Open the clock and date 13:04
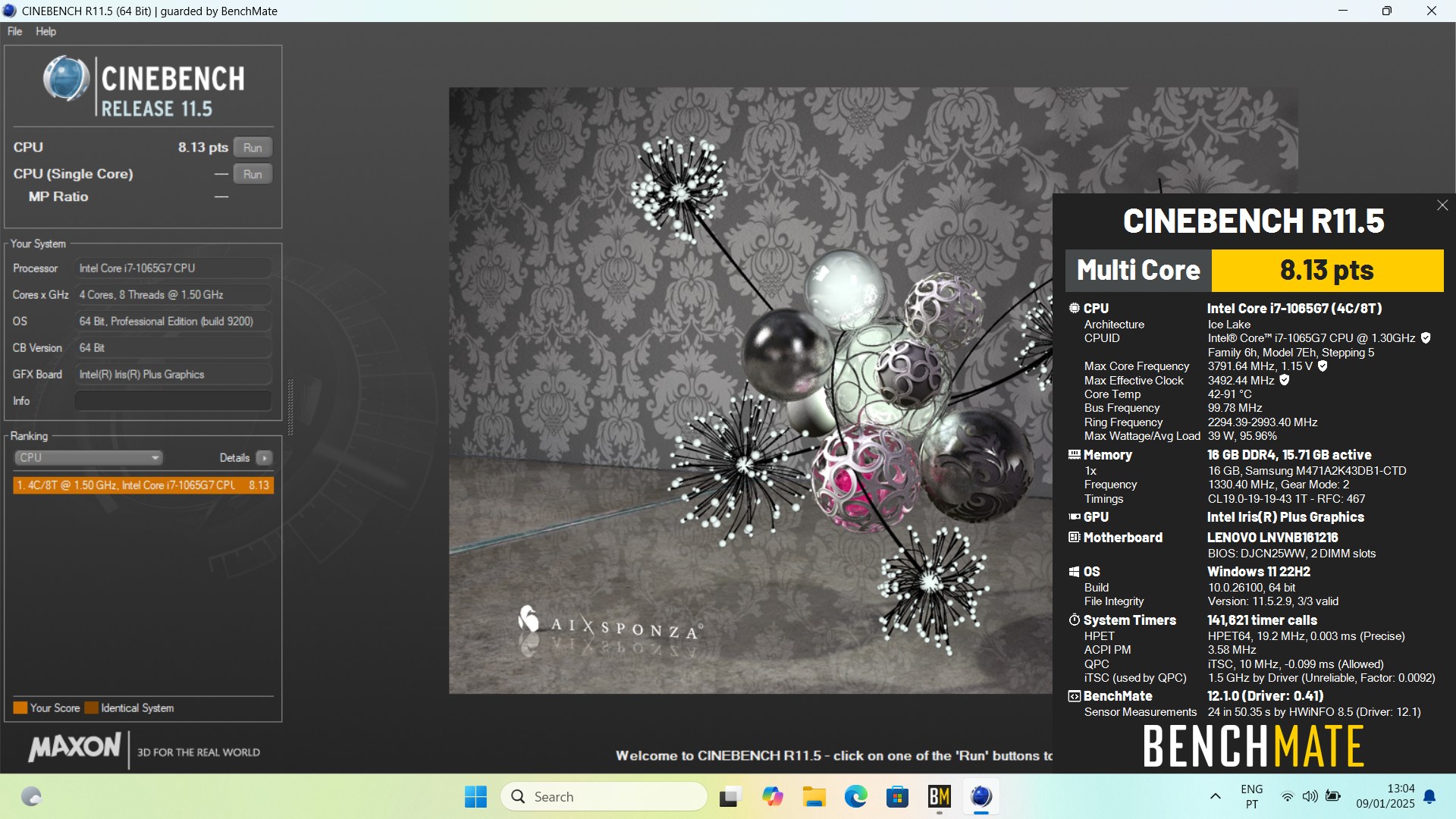Screen dimensions: 1456x819 (x=1385, y=796)
